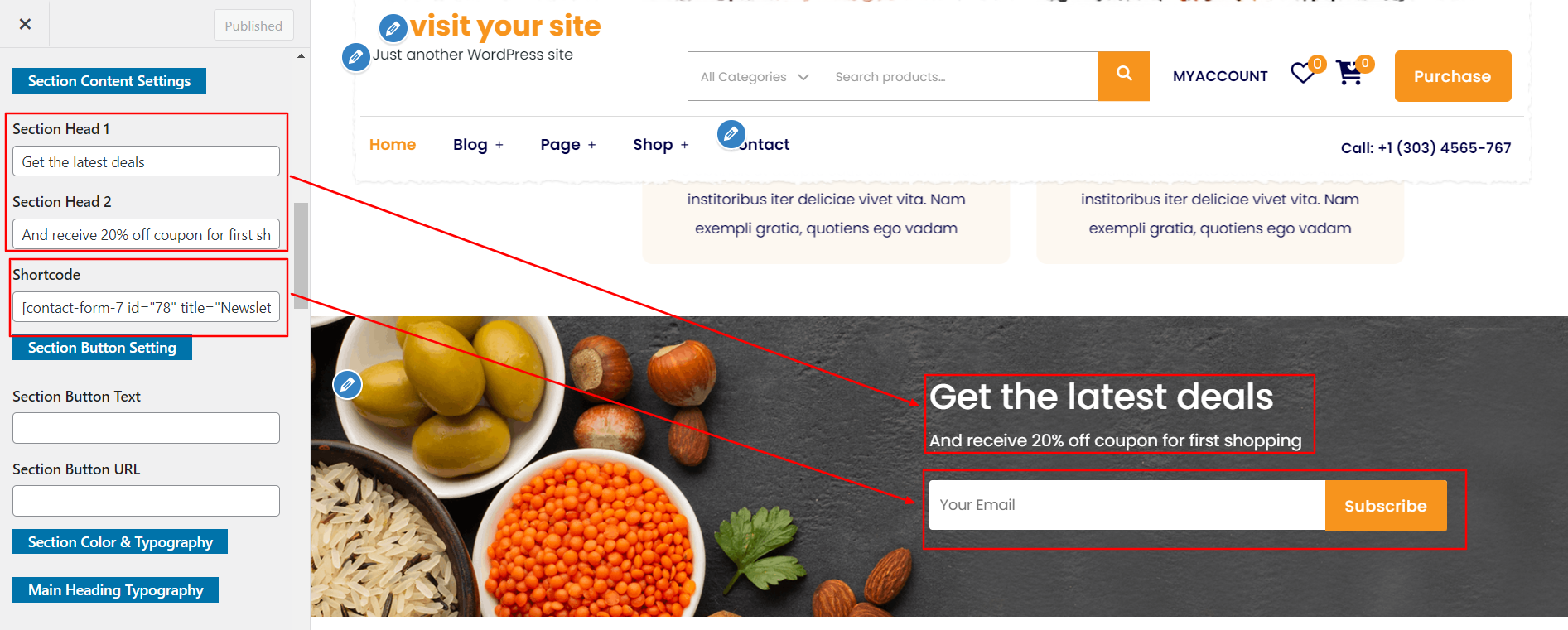Expand the Blog menu item
This screenshot has width=1568, height=630.
[478, 144]
